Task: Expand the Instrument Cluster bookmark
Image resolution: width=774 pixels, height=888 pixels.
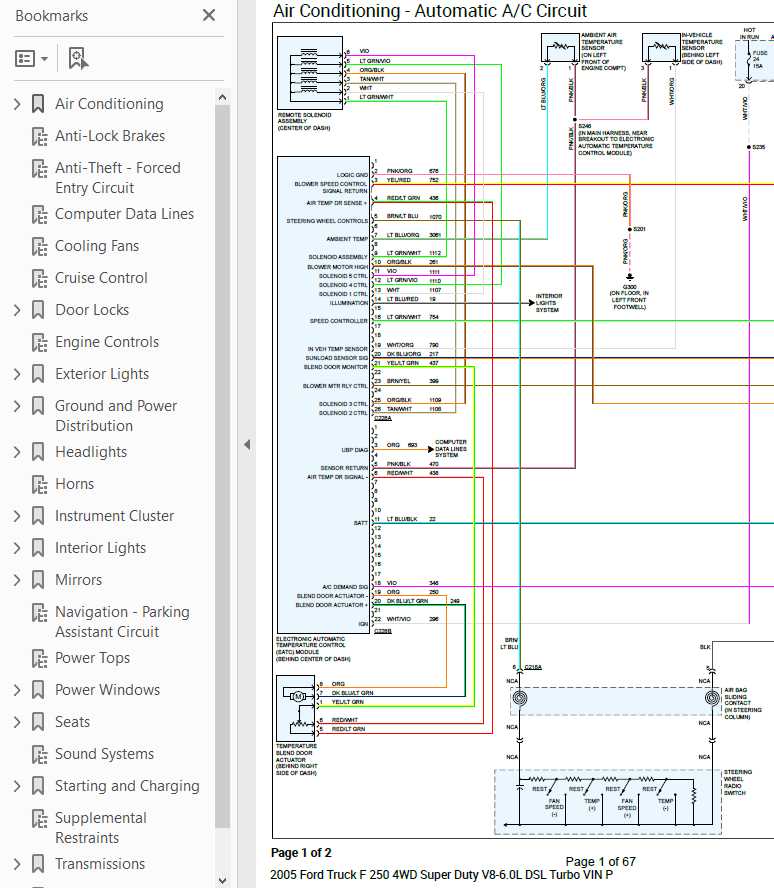Action: coord(17,516)
